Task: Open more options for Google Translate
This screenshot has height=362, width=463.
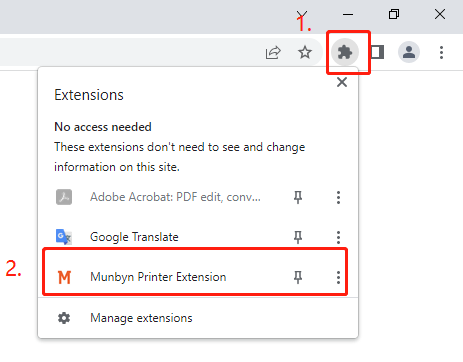Action: tap(338, 237)
